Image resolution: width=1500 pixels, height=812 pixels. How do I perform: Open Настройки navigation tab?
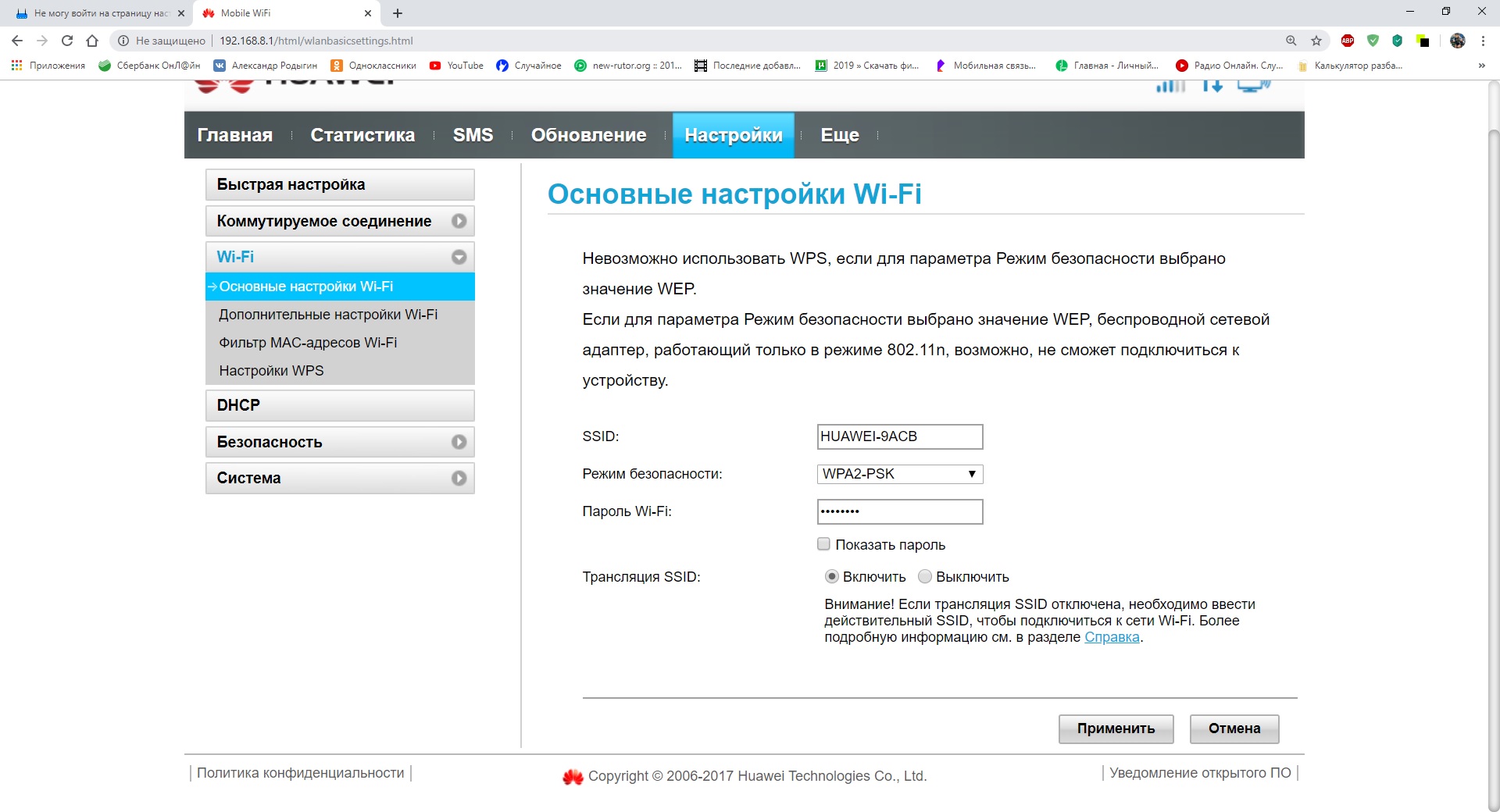[733, 135]
